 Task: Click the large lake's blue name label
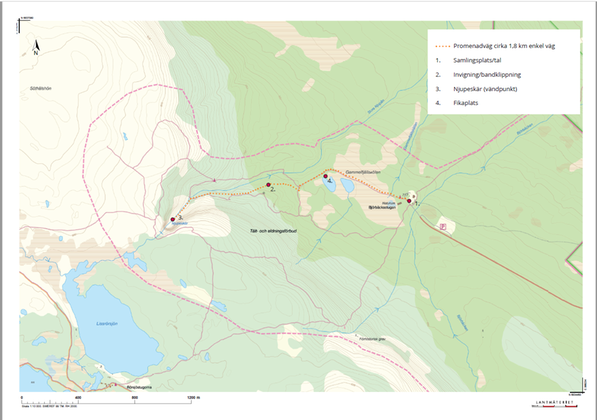107,324
